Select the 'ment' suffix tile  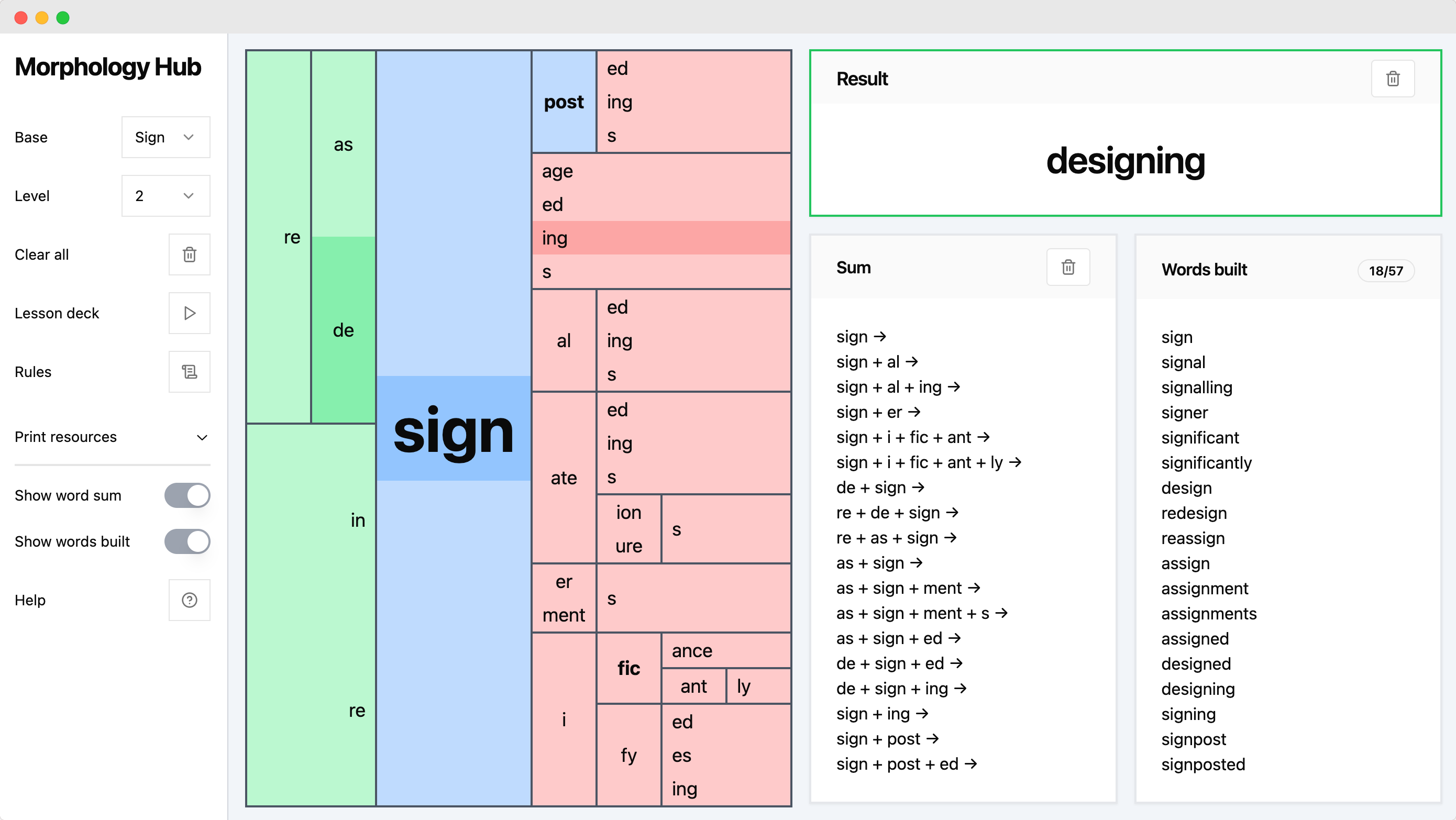pos(564,615)
